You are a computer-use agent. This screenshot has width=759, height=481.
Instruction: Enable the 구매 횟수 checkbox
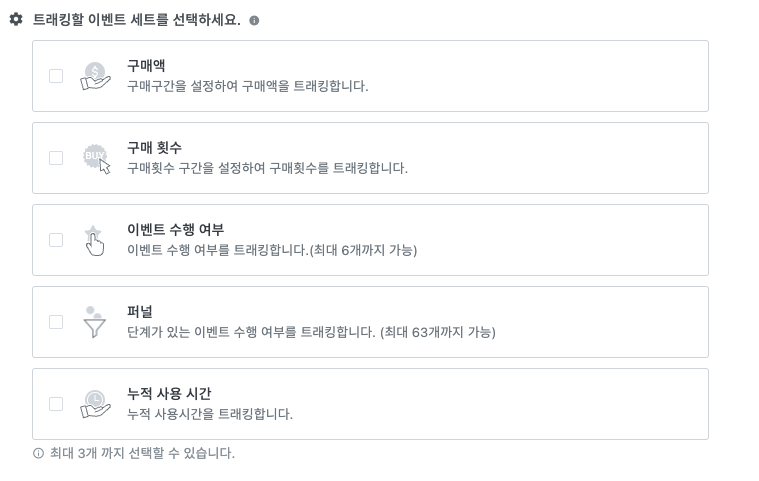(56, 158)
